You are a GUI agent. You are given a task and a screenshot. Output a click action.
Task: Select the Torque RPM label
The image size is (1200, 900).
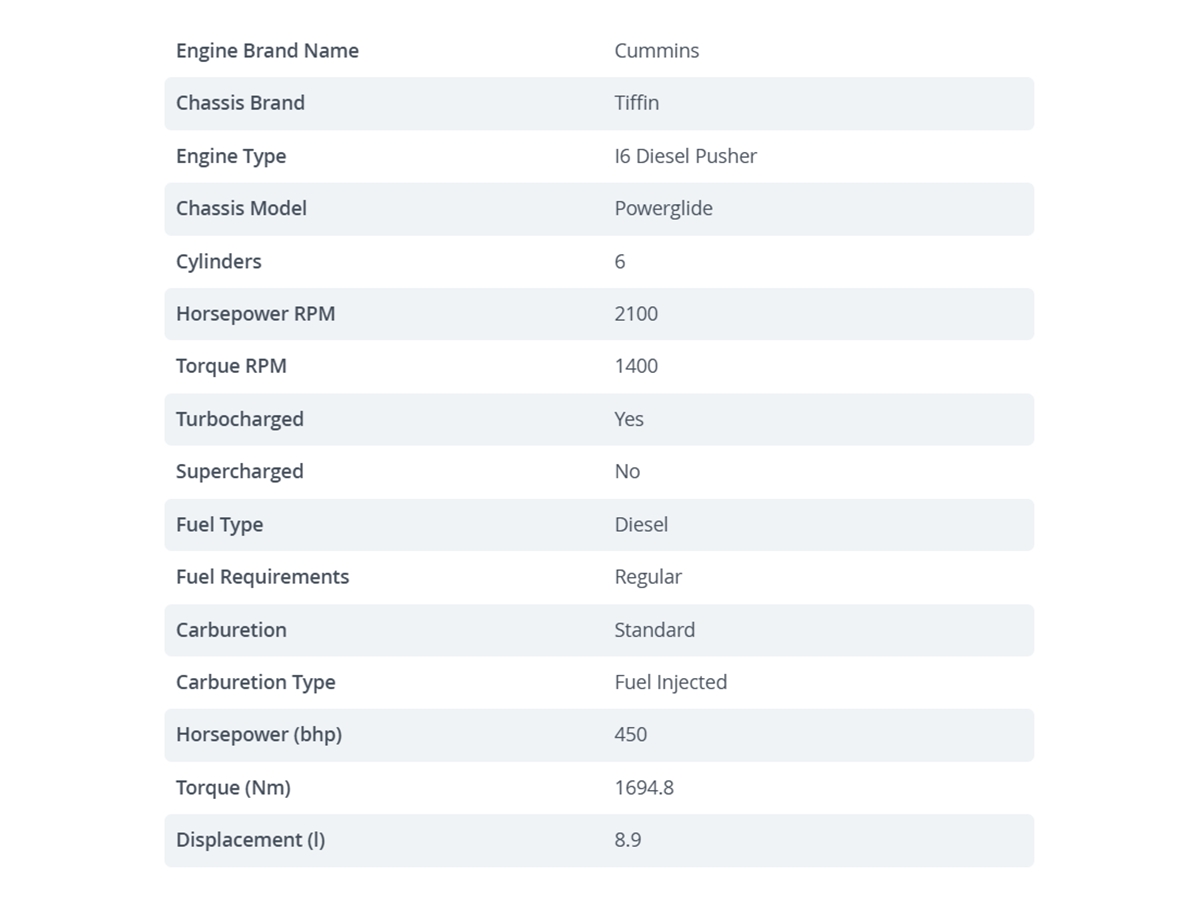[231, 367]
